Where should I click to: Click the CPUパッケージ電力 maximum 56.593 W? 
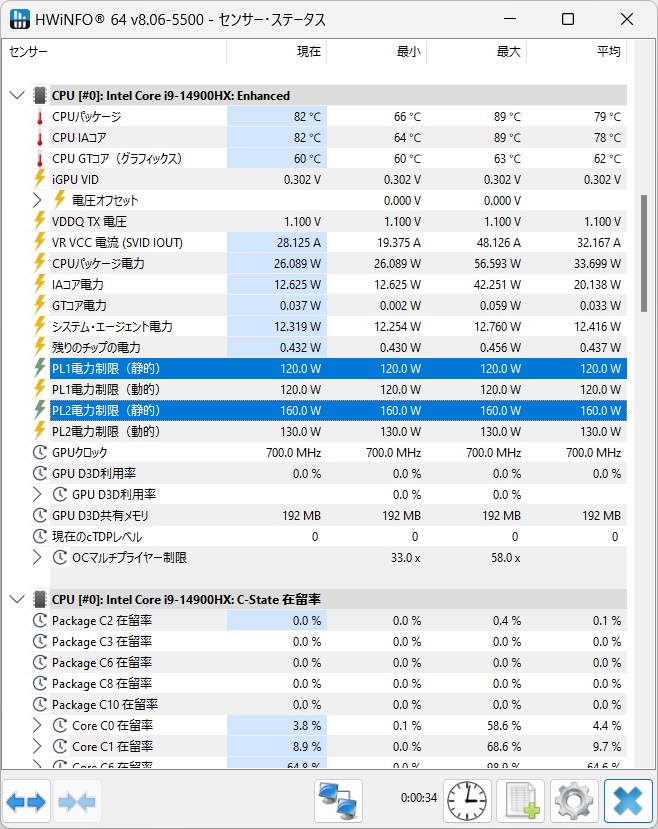pyautogui.click(x=497, y=263)
